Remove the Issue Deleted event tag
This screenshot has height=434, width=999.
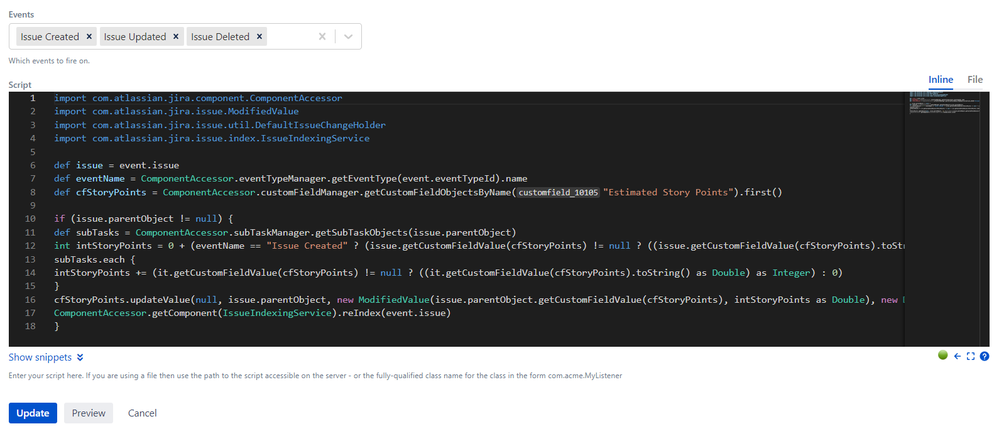(x=259, y=36)
